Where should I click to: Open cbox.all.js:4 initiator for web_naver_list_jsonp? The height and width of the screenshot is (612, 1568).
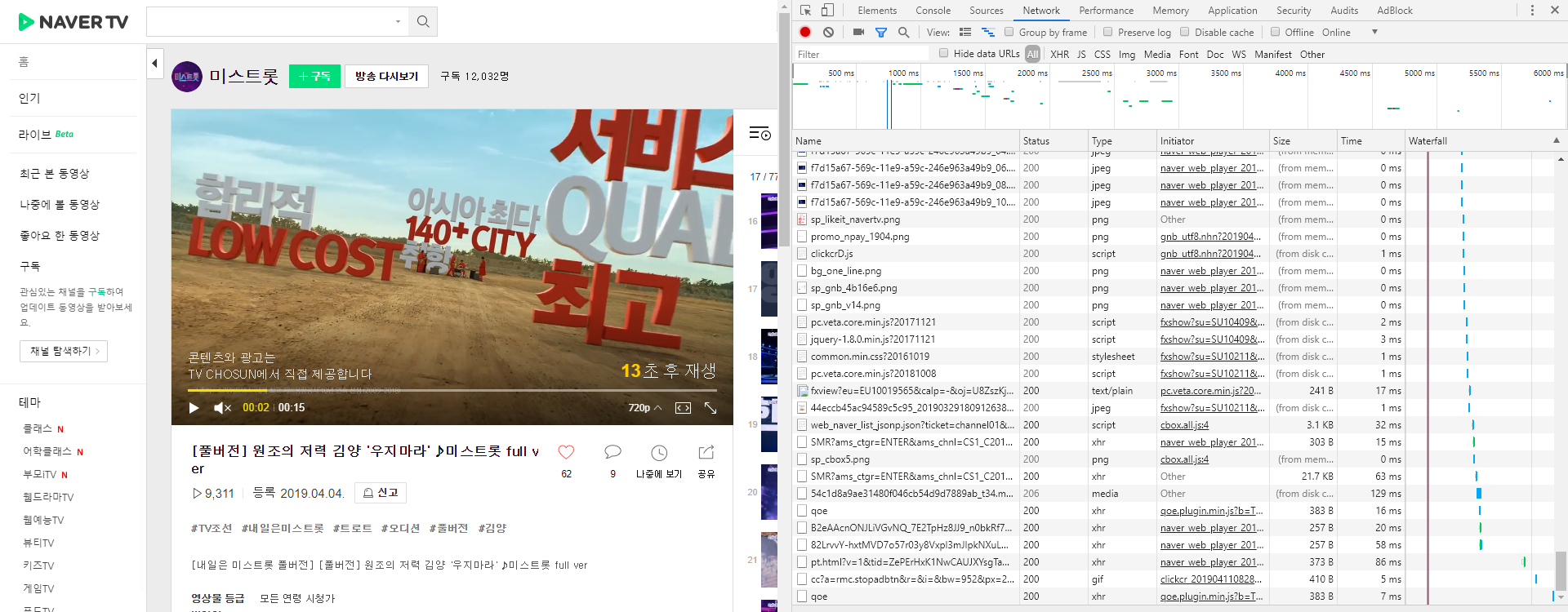(1184, 425)
